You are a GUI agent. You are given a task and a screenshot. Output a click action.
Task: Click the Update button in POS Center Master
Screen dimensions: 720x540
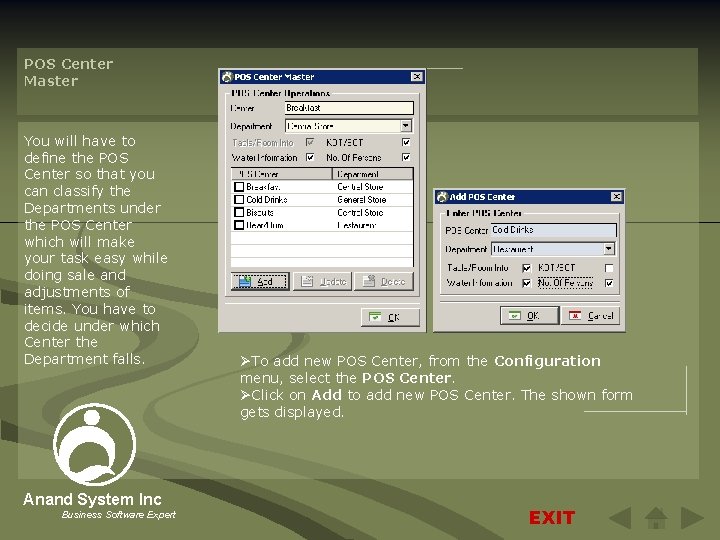[x=323, y=281]
